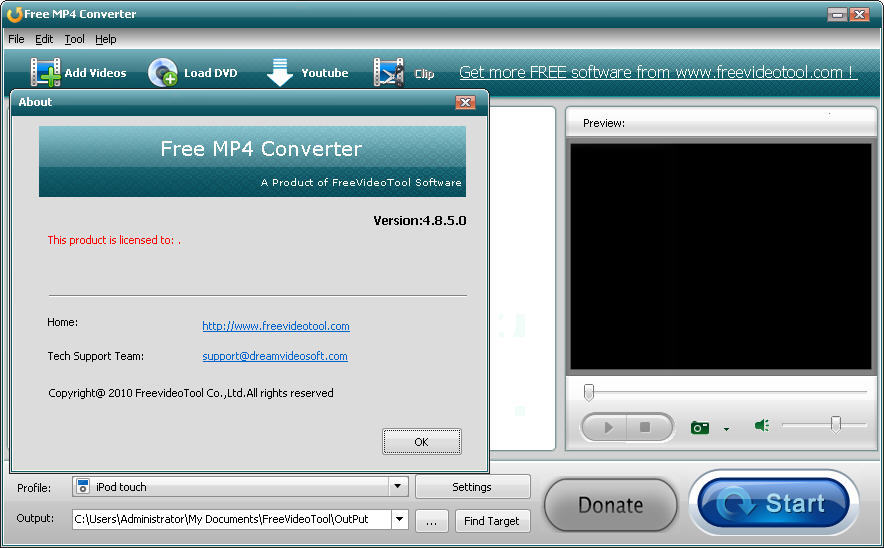
Task: Click the support@dreamvideosoft.com email link
Action: pos(275,356)
